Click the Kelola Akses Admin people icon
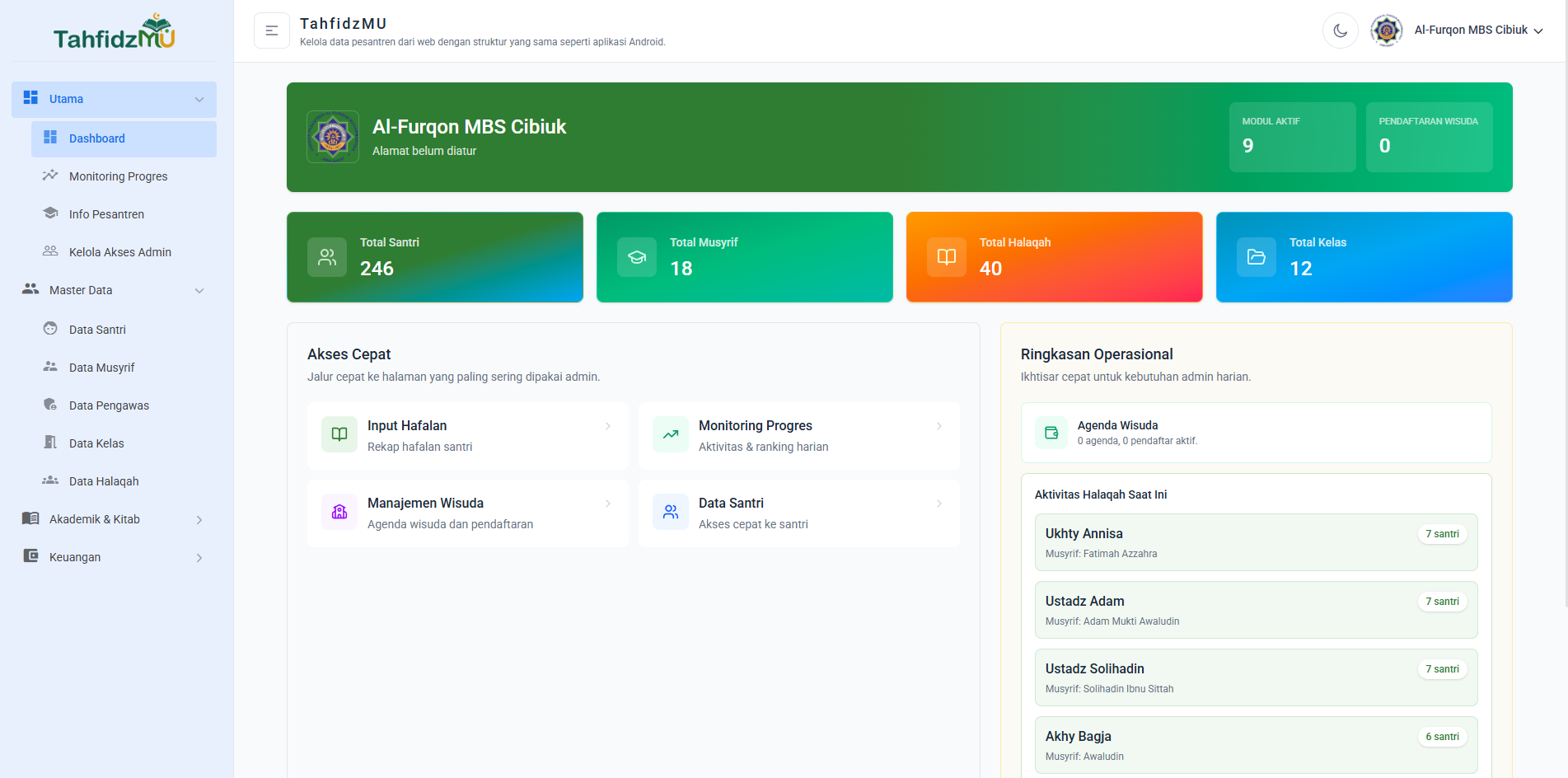This screenshot has height=778, width=1568. pos(50,251)
